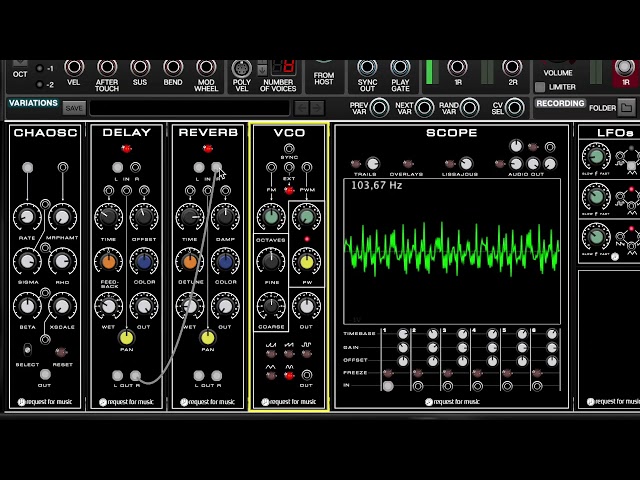Screen dimensions: 640x480
Task: Click the DELAY L output jack
Action: click(118, 376)
